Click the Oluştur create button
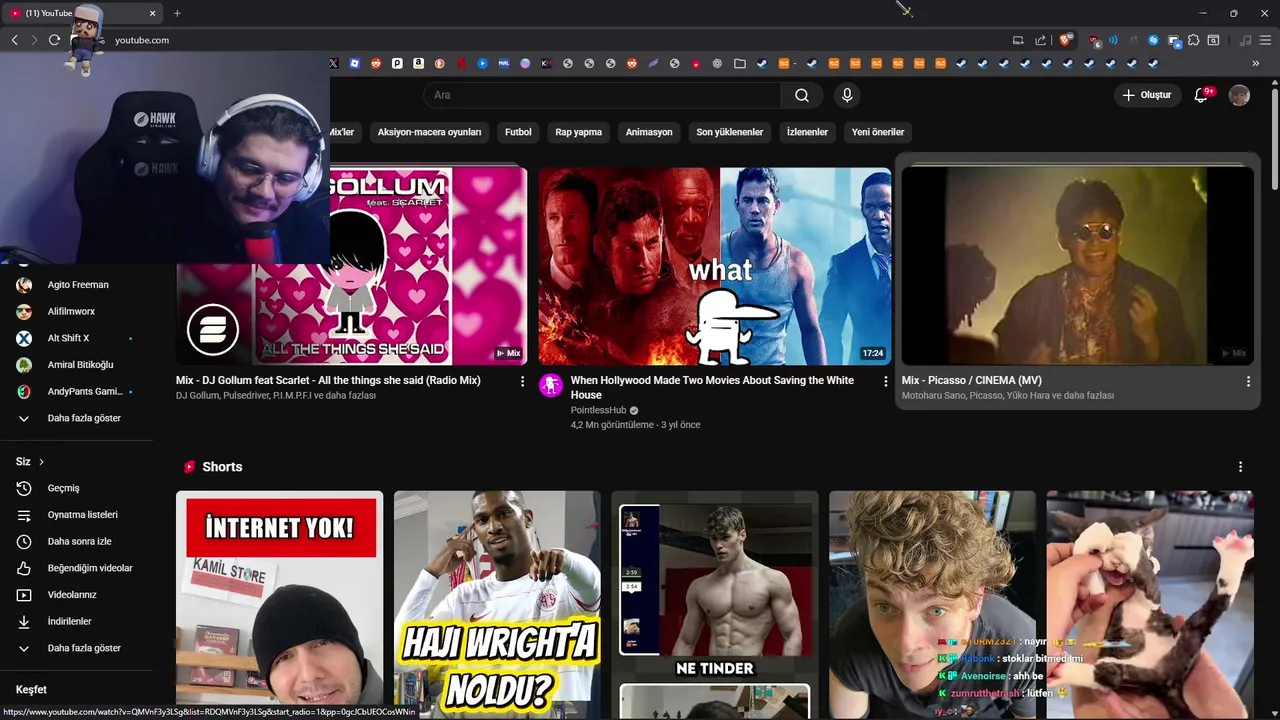Viewport: 1280px width, 720px height. coord(1146,95)
